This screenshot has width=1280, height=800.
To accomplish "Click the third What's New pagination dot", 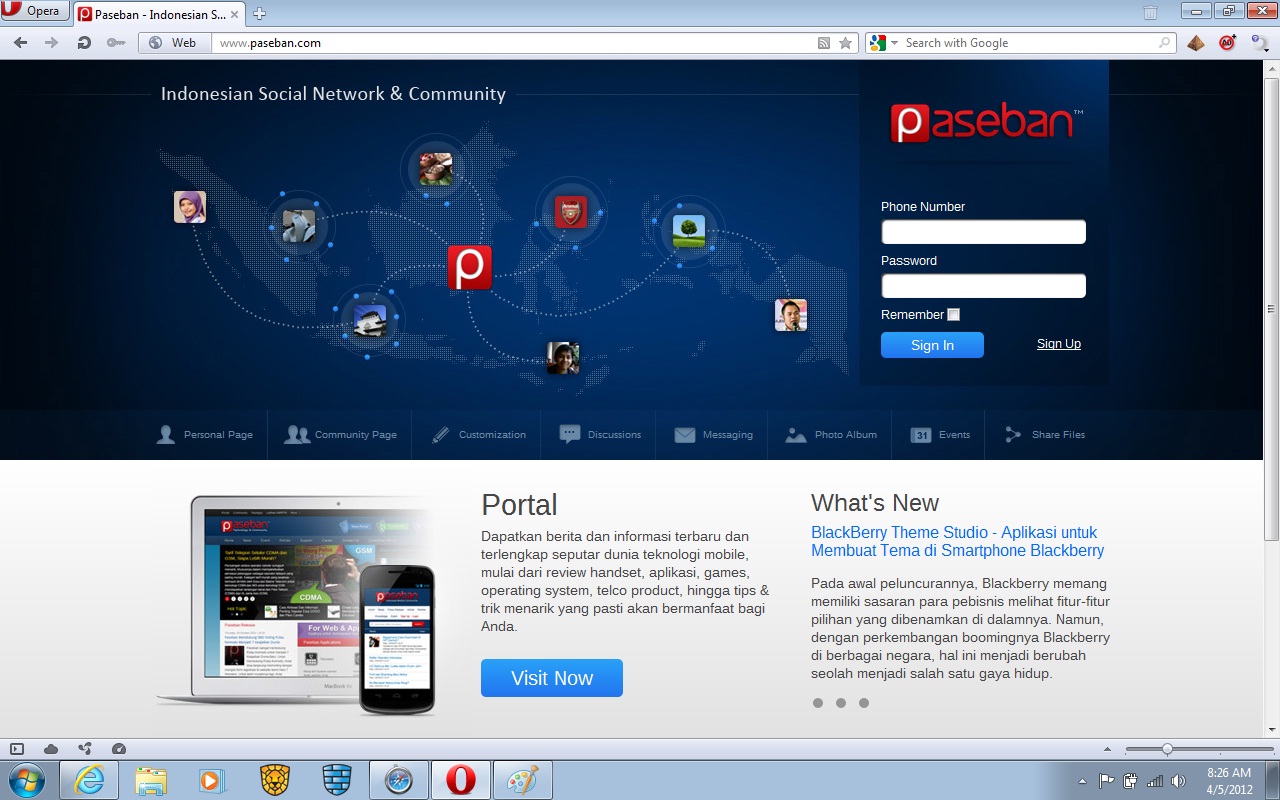I will 864,703.
